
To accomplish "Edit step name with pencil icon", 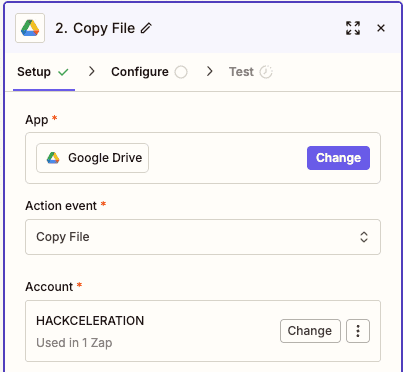I will point(146,28).
